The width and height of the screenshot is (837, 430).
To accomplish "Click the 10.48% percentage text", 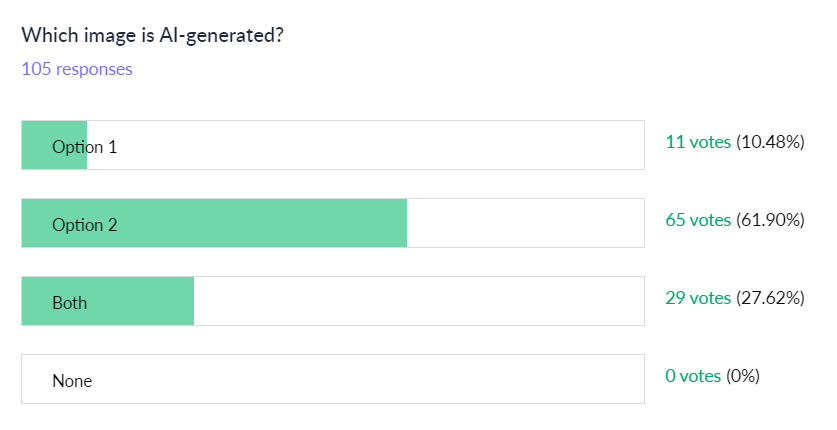I will (770, 142).
